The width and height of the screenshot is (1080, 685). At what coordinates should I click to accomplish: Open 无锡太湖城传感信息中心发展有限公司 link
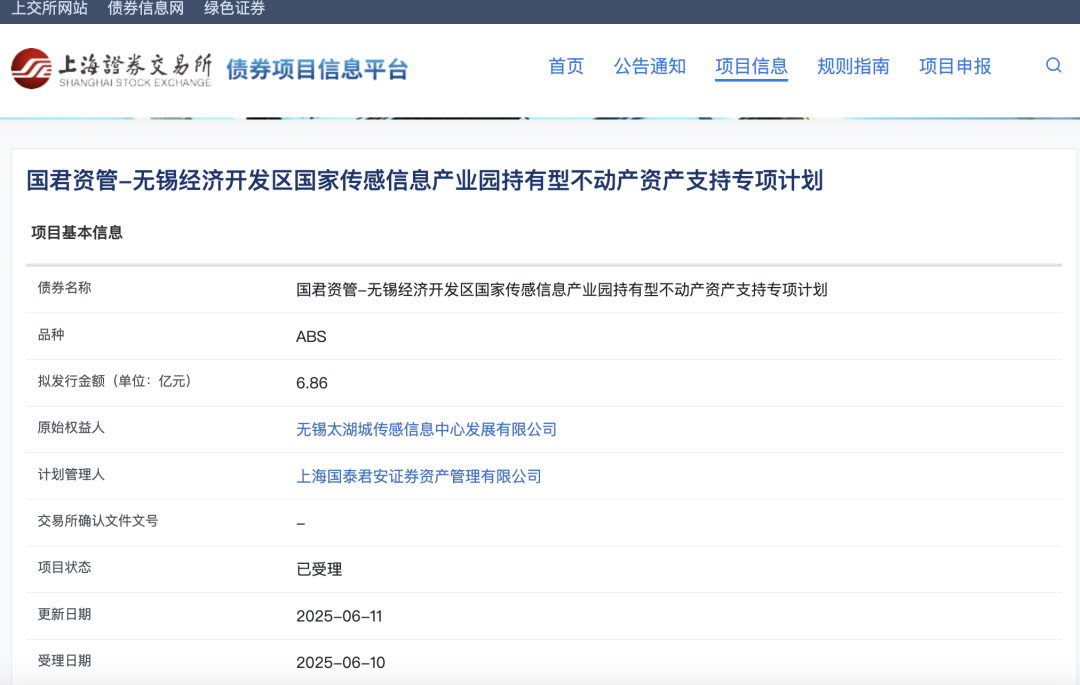[426, 430]
